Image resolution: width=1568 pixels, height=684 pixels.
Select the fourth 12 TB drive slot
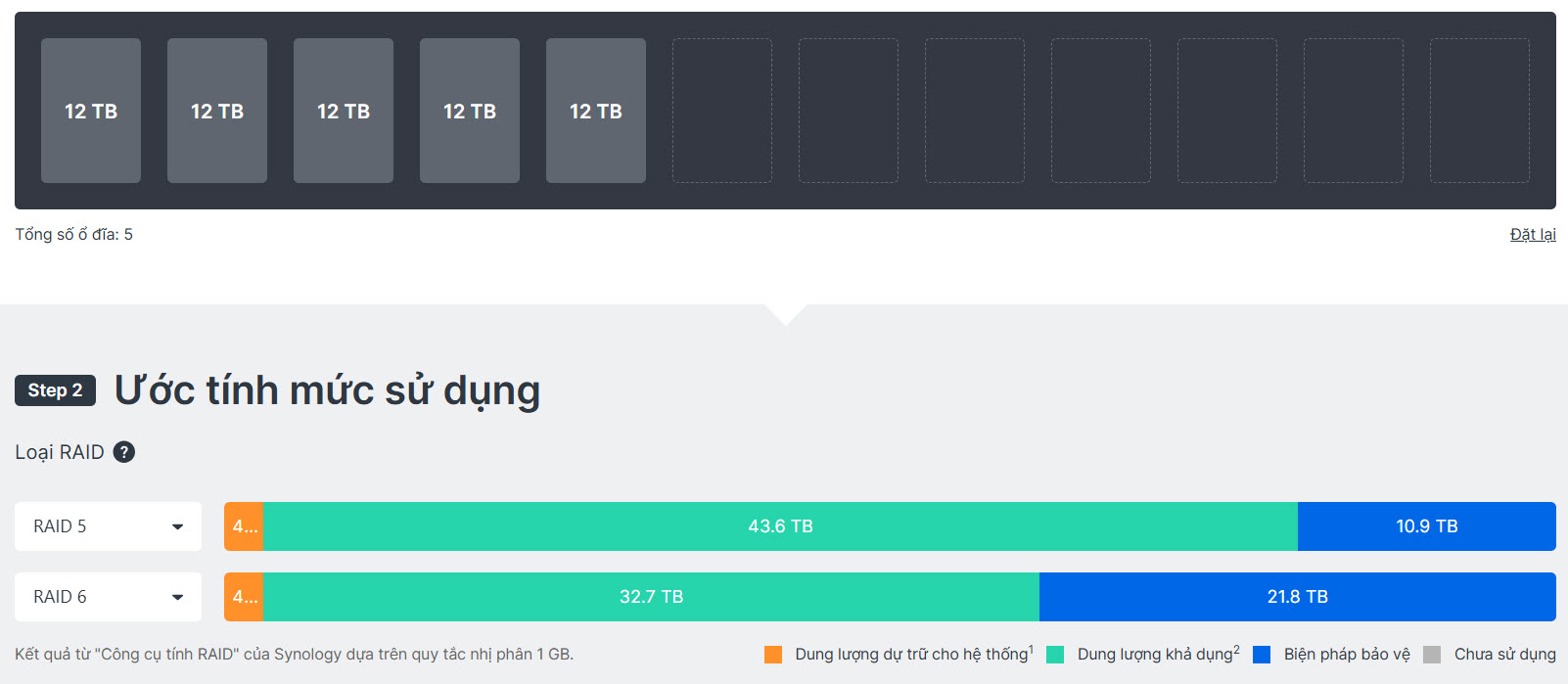[470, 111]
